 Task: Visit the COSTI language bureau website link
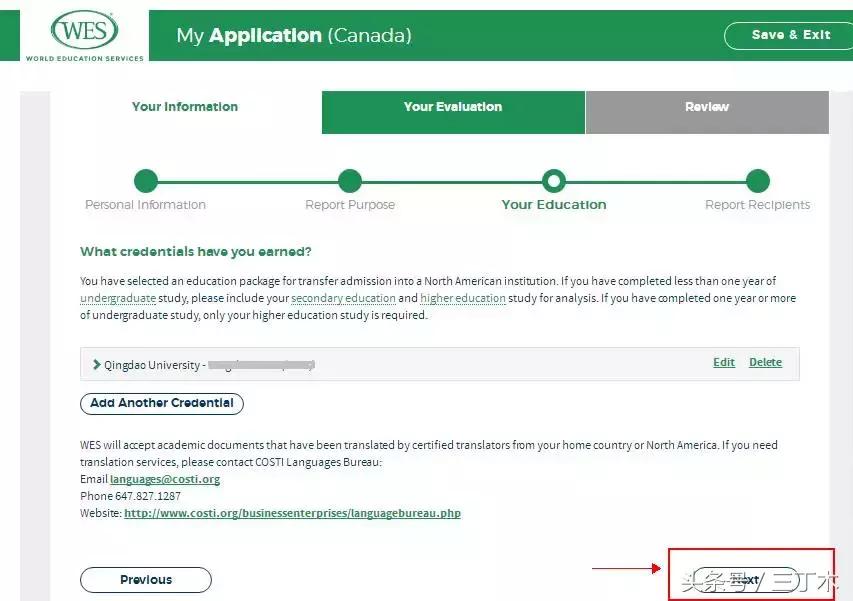[292, 514]
